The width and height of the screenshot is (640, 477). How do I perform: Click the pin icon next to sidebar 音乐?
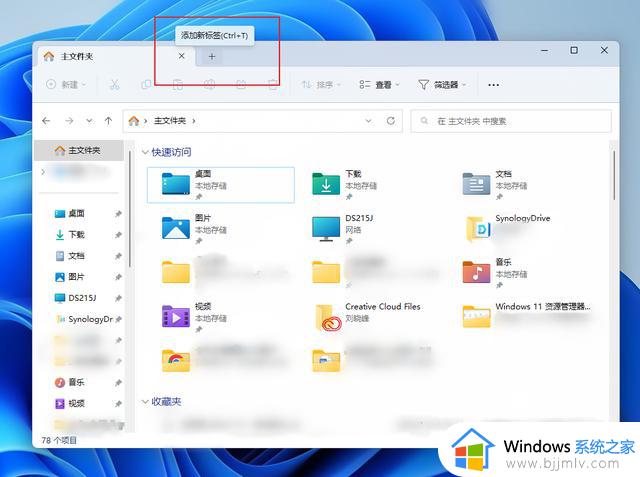click(x=118, y=383)
